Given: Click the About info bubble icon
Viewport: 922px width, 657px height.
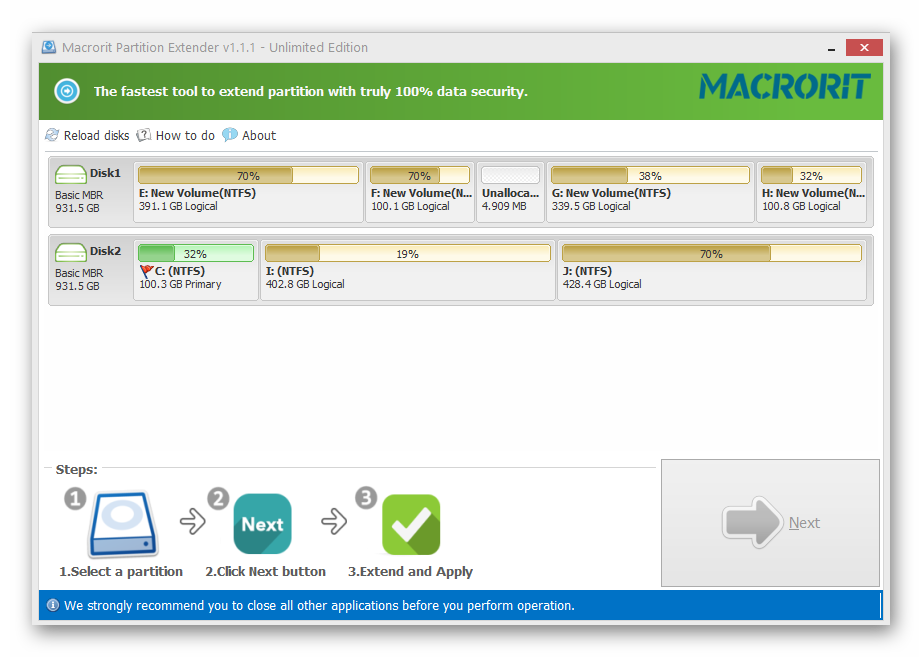Looking at the screenshot, I should (230, 135).
